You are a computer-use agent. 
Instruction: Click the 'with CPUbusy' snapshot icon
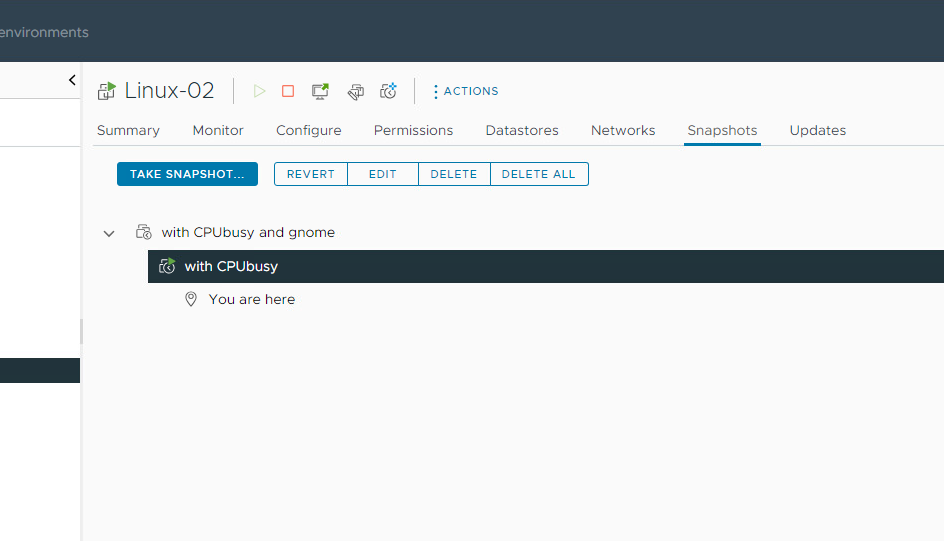(167, 266)
